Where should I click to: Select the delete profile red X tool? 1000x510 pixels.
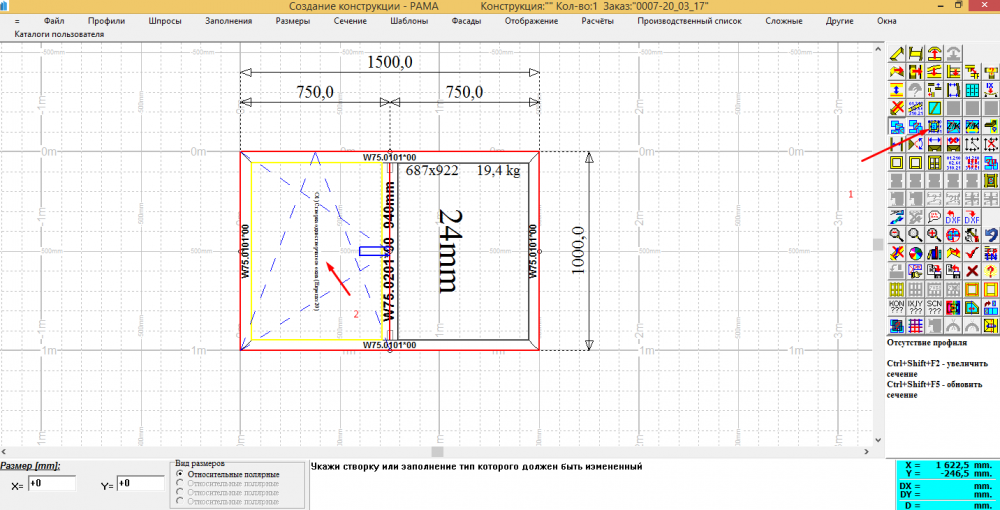[x=897, y=108]
